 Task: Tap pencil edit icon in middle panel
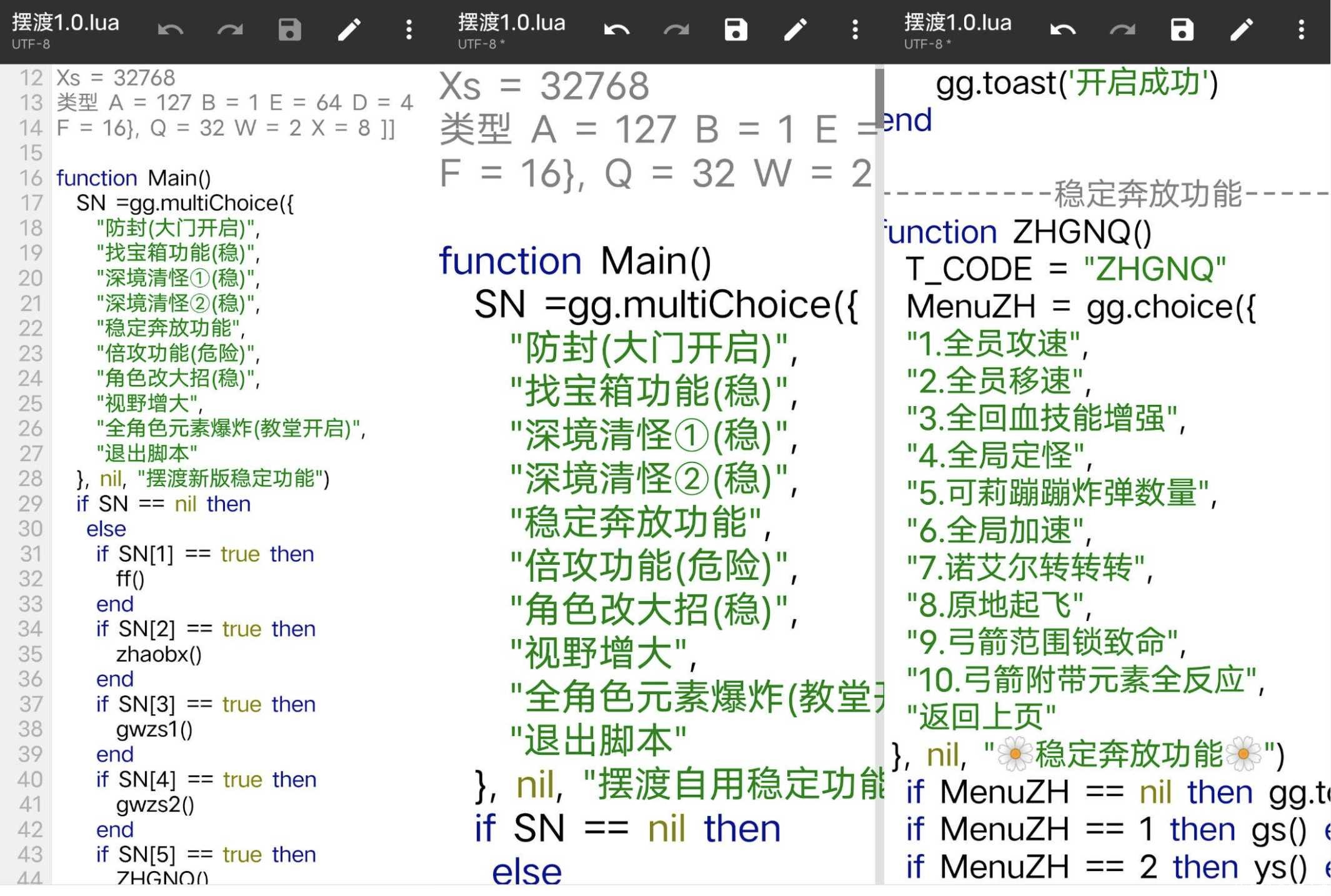coord(795,29)
